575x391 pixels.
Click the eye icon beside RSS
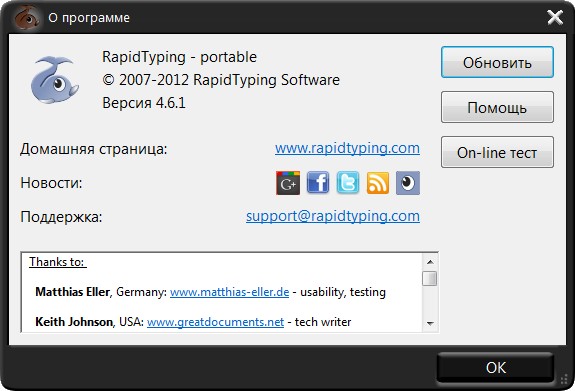pyautogui.click(x=408, y=183)
